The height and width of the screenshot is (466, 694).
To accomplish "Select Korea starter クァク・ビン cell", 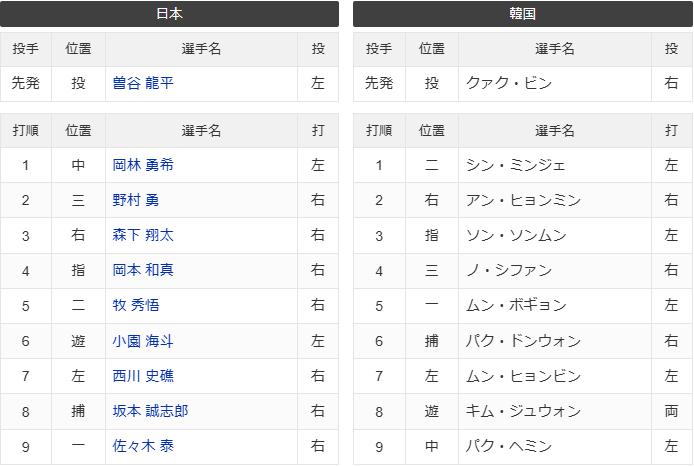I will [x=555, y=83].
